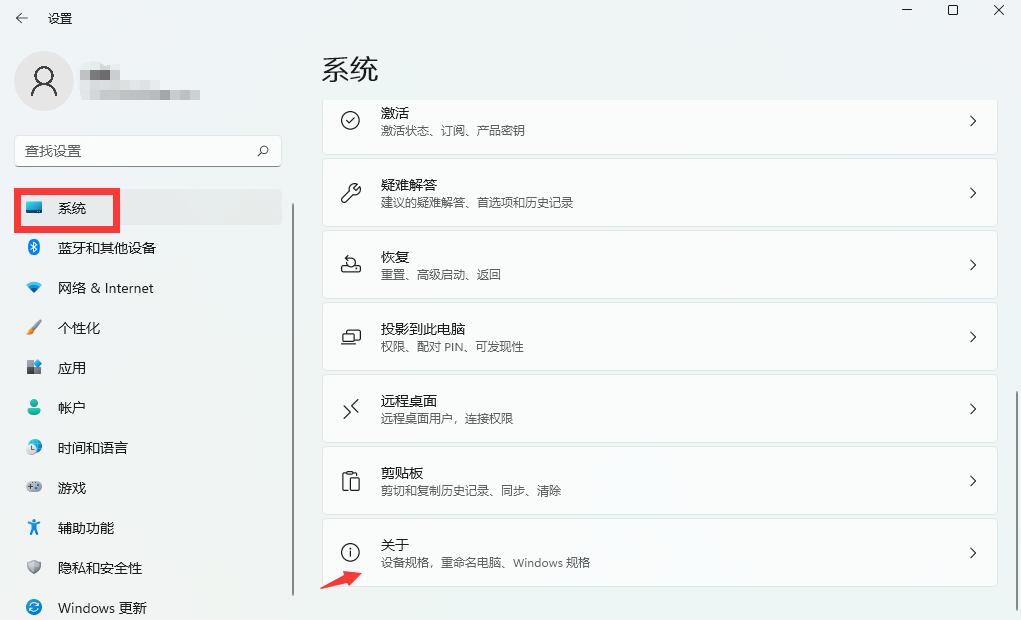
Task: Click the 帐户 person icon
Action: [34, 407]
